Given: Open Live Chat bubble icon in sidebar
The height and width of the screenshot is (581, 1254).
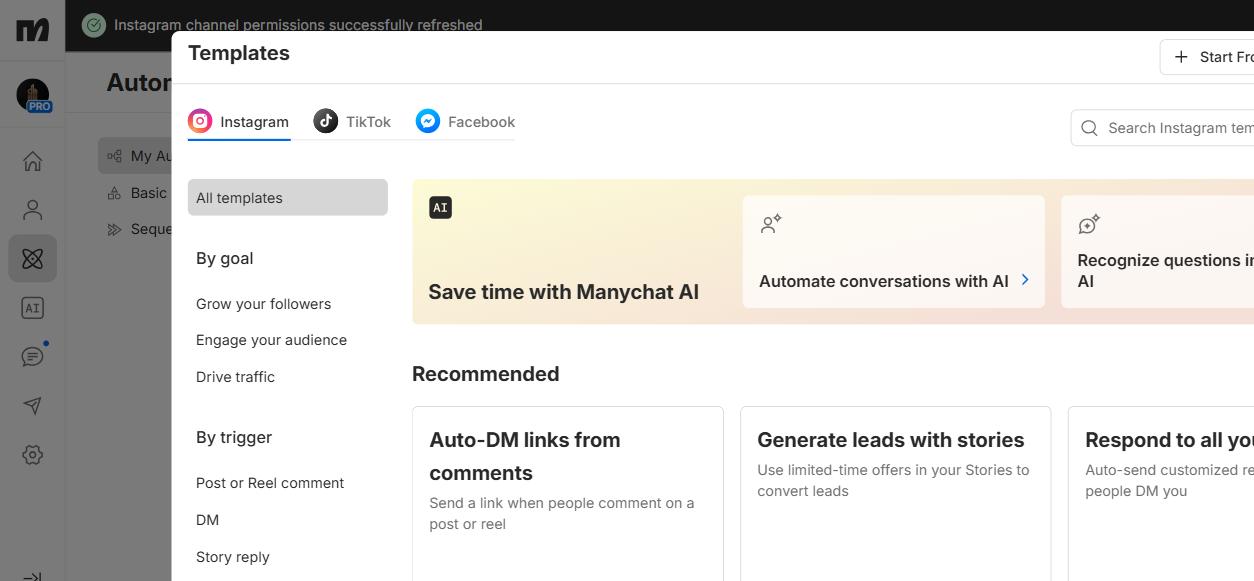Looking at the screenshot, I should pos(32,357).
